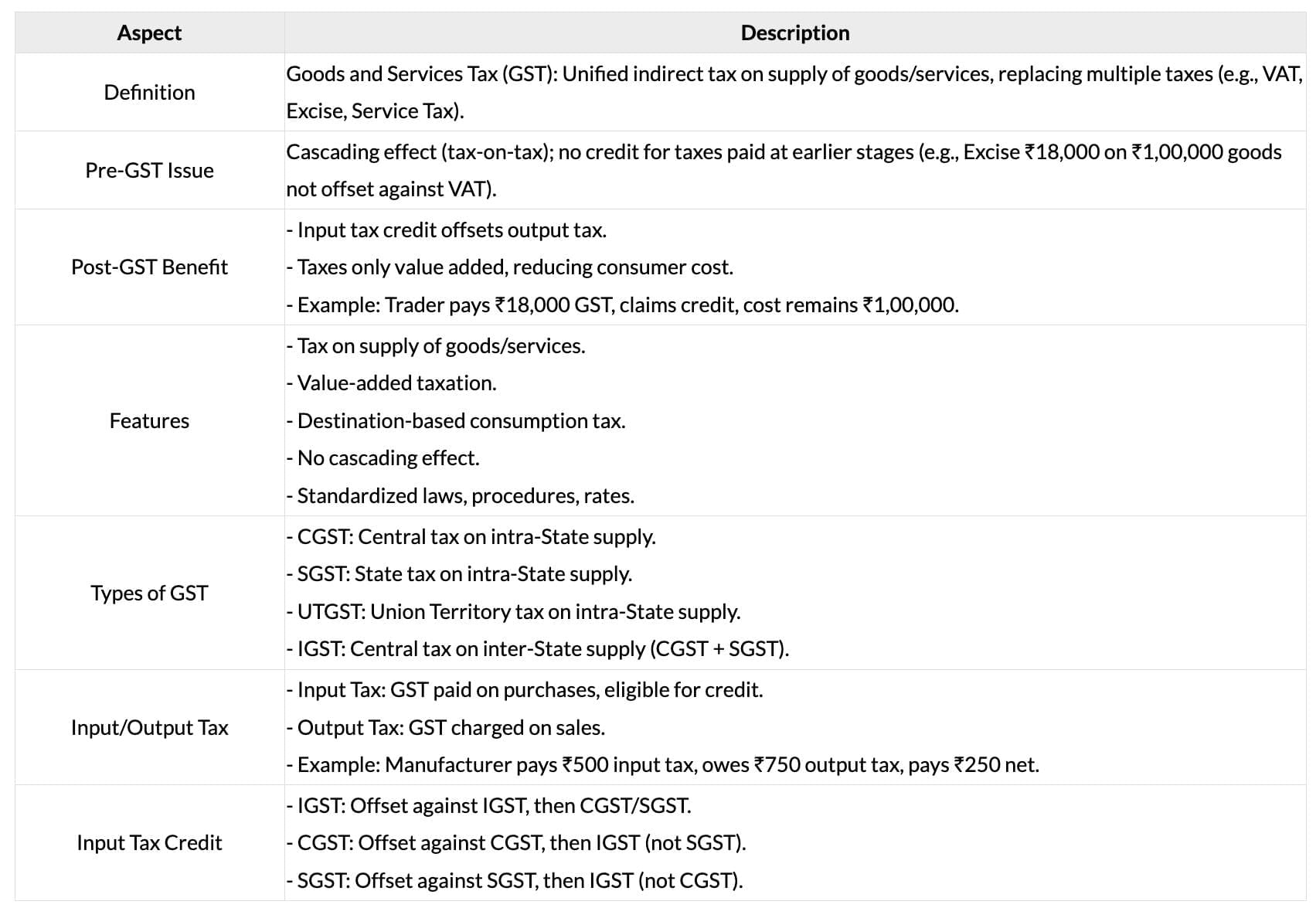Click the Description column header
1316x908 pixels.
pos(794,33)
